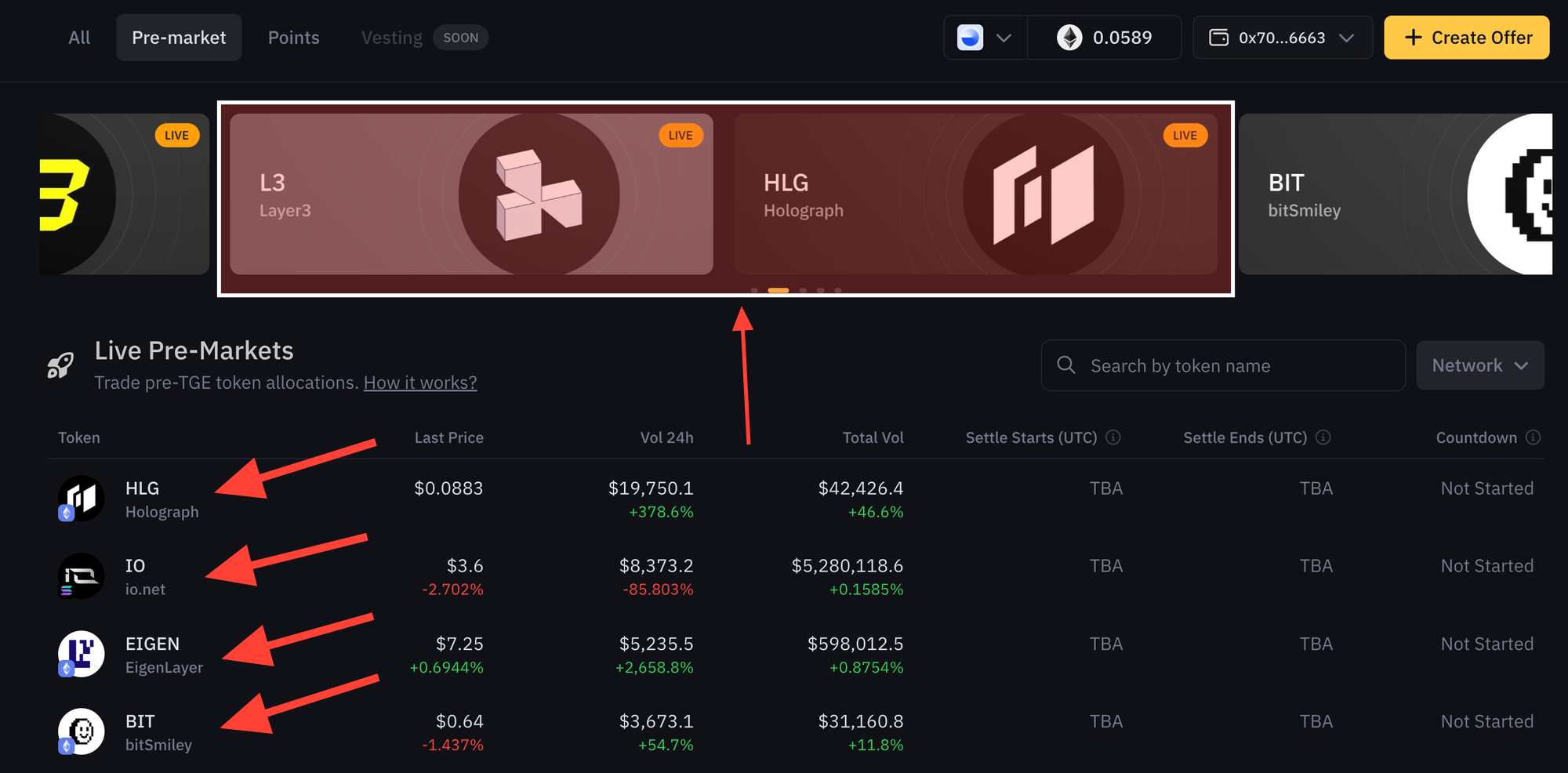Click the Create Offer button
Image resolution: width=1568 pixels, height=773 pixels.
coord(1467,38)
